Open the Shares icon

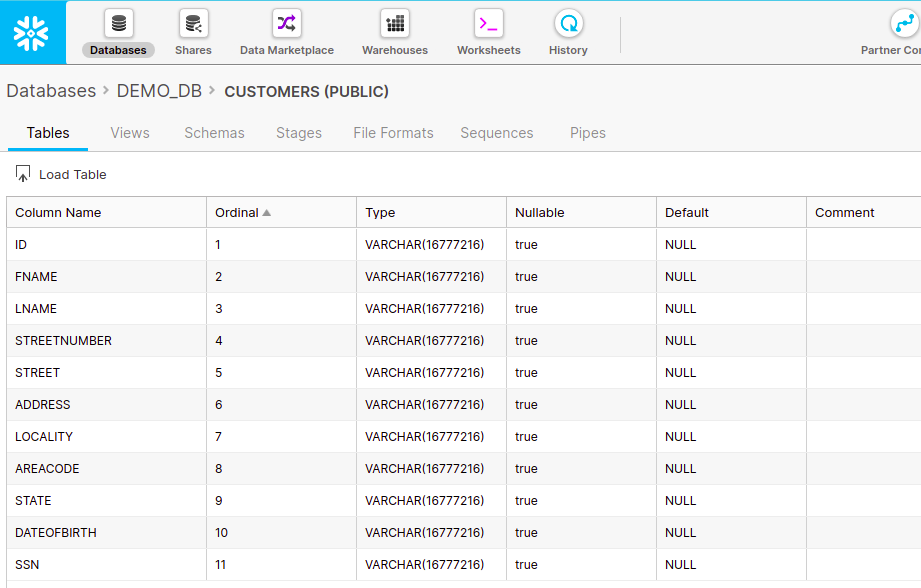coord(193,24)
